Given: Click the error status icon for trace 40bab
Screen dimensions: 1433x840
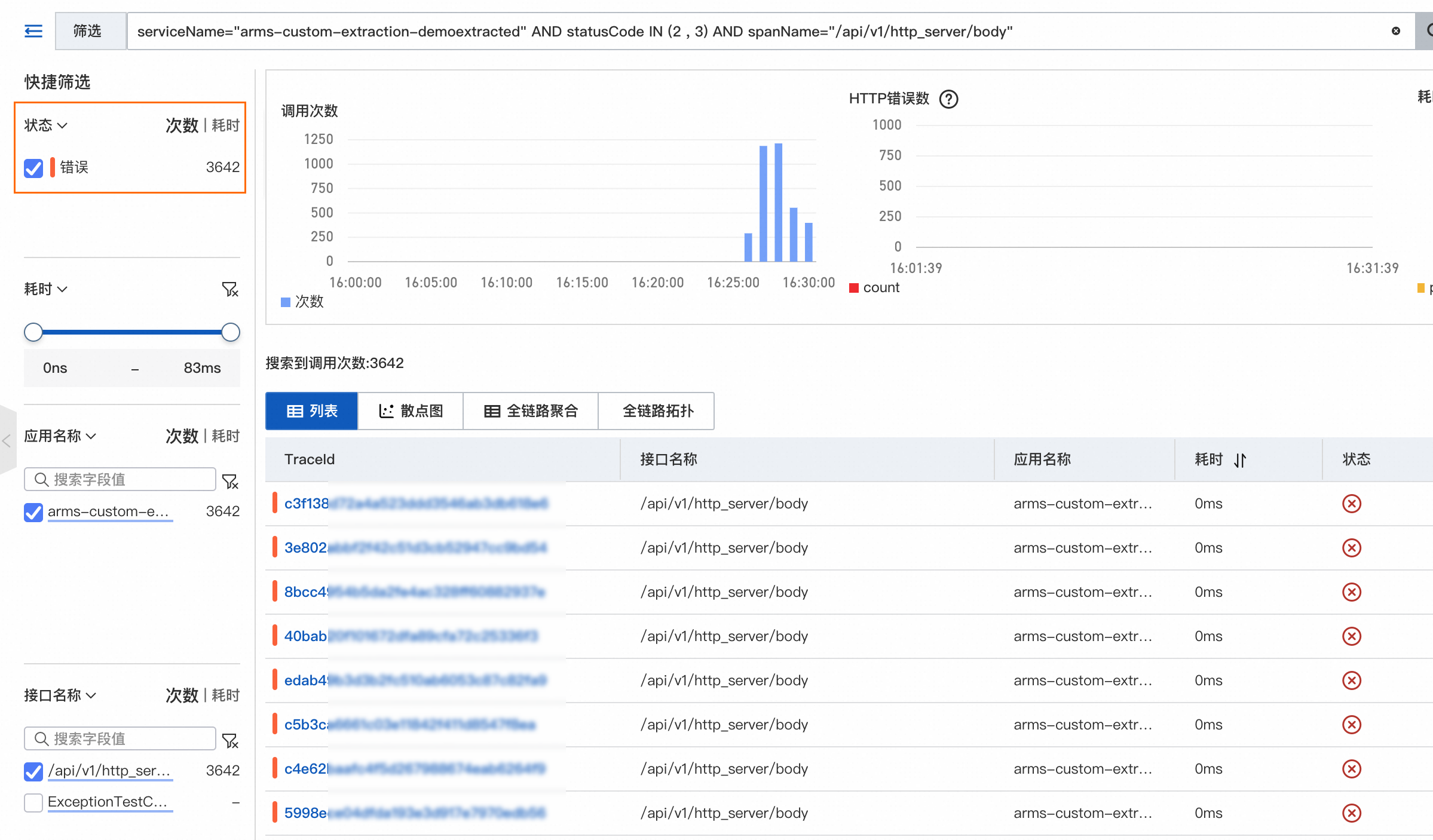Looking at the screenshot, I should [1352, 636].
